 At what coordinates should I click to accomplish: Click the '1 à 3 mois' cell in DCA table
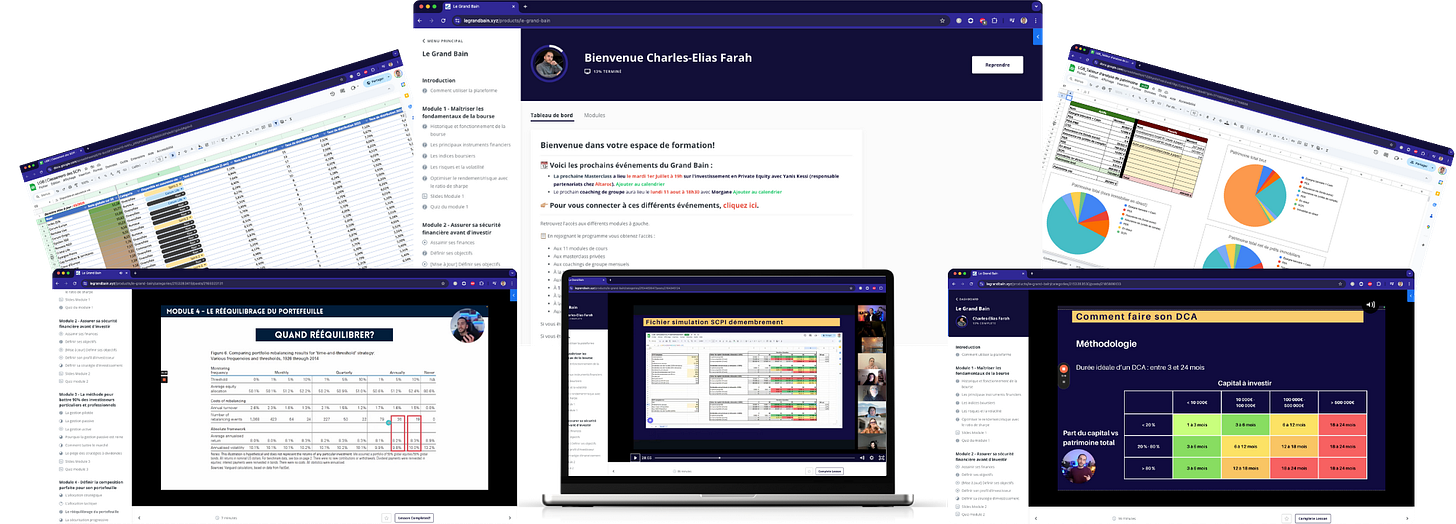1197,424
